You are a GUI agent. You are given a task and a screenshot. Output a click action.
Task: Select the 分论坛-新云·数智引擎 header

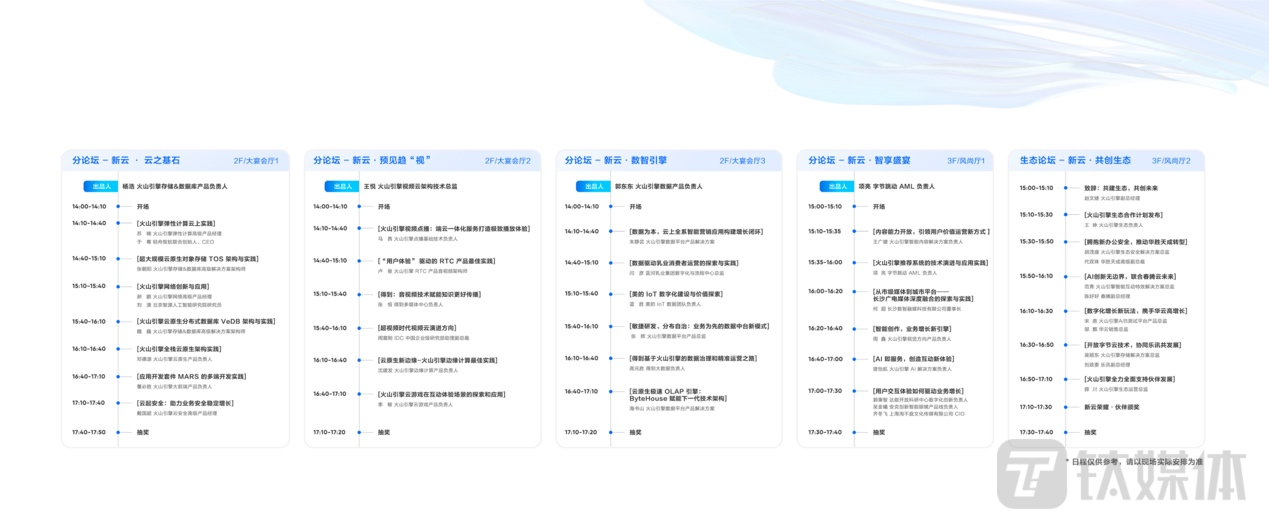pos(615,160)
